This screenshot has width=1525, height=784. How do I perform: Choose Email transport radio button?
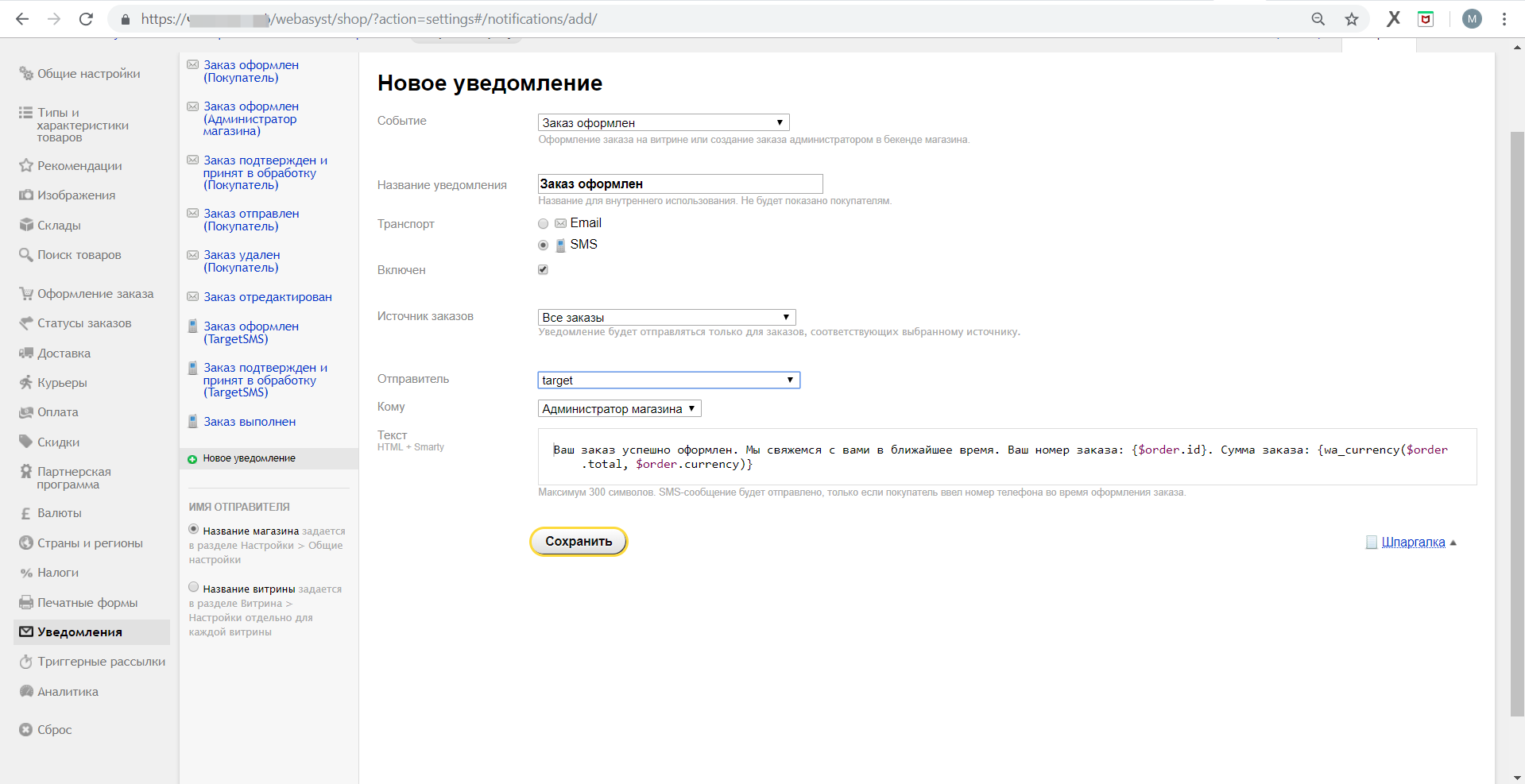point(543,224)
